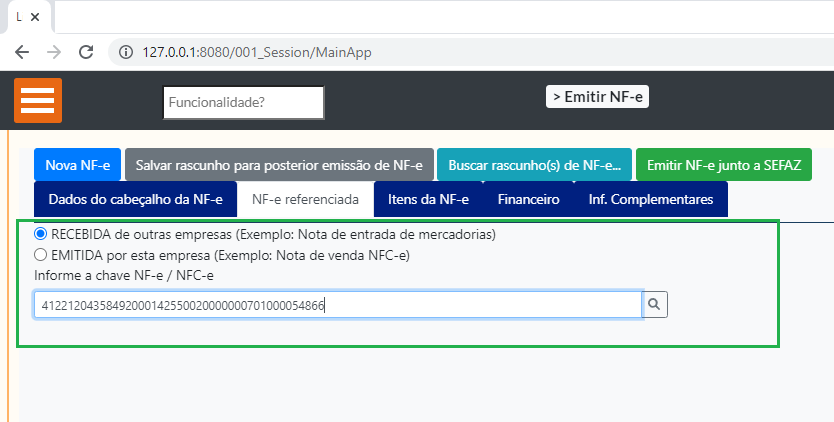Screen dimensions: 834x422
Task: Open the NF-e referenciada tab
Action: [305, 199]
